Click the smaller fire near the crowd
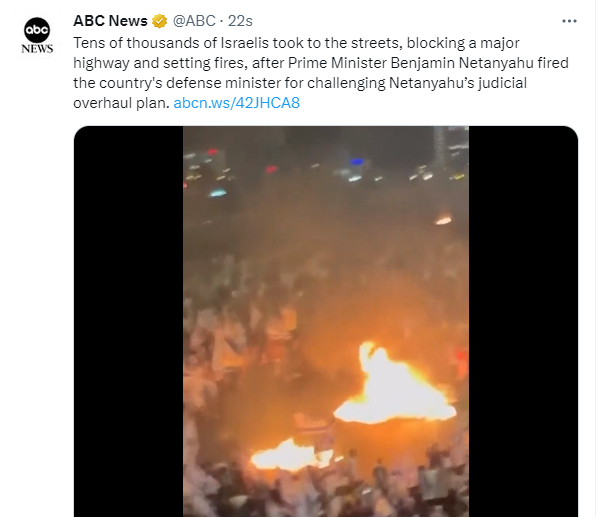 click(291, 455)
